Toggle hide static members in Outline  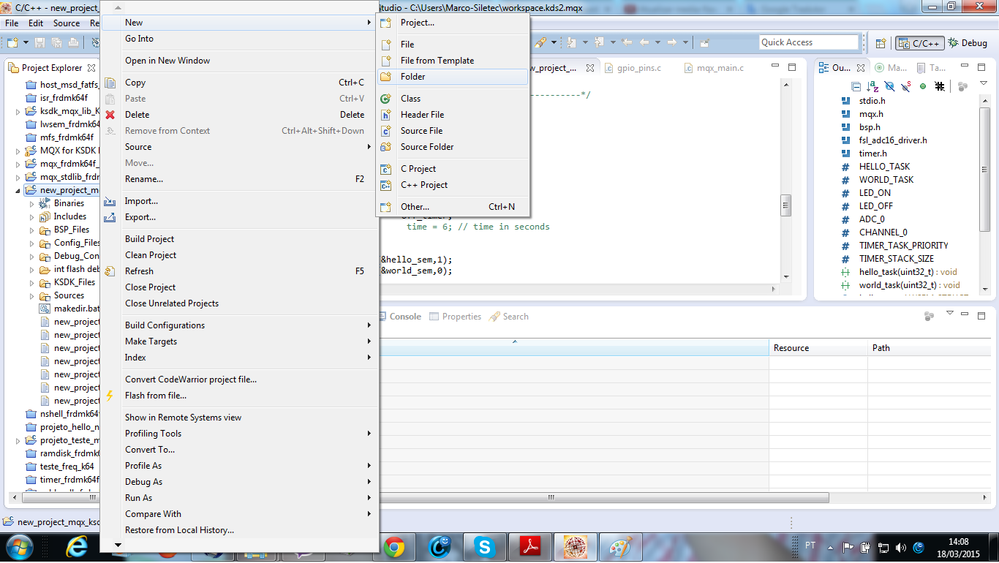pyautogui.click(x=906, y=87)
